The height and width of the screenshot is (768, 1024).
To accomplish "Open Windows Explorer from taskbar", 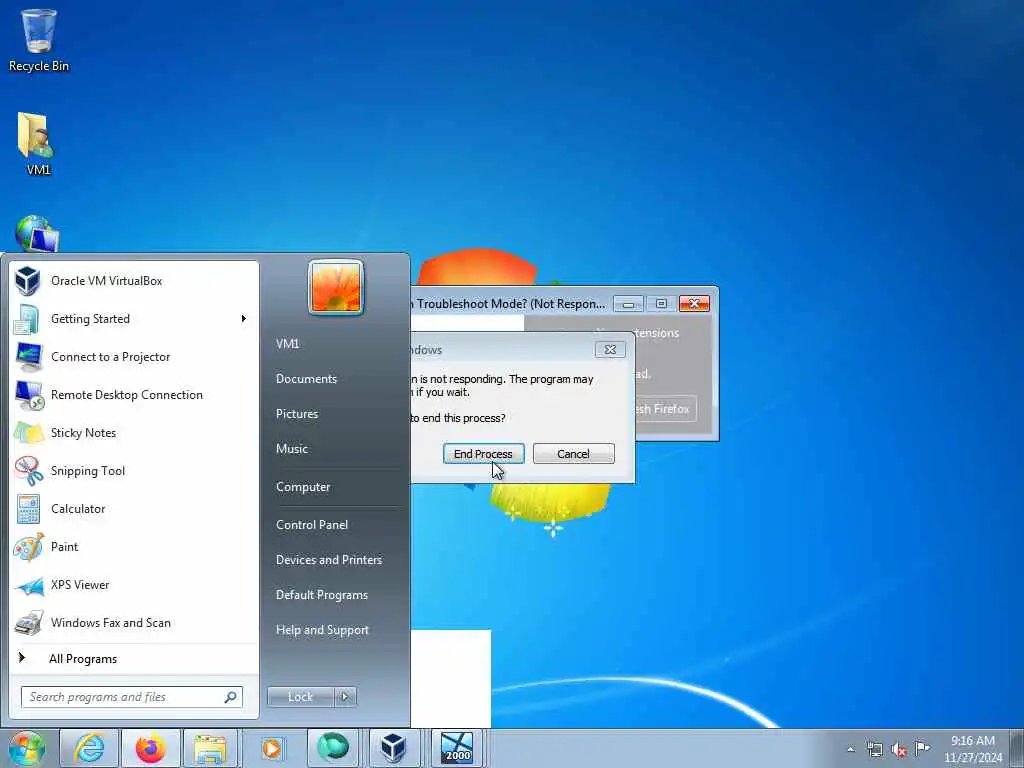I will [x=210, y=748].
